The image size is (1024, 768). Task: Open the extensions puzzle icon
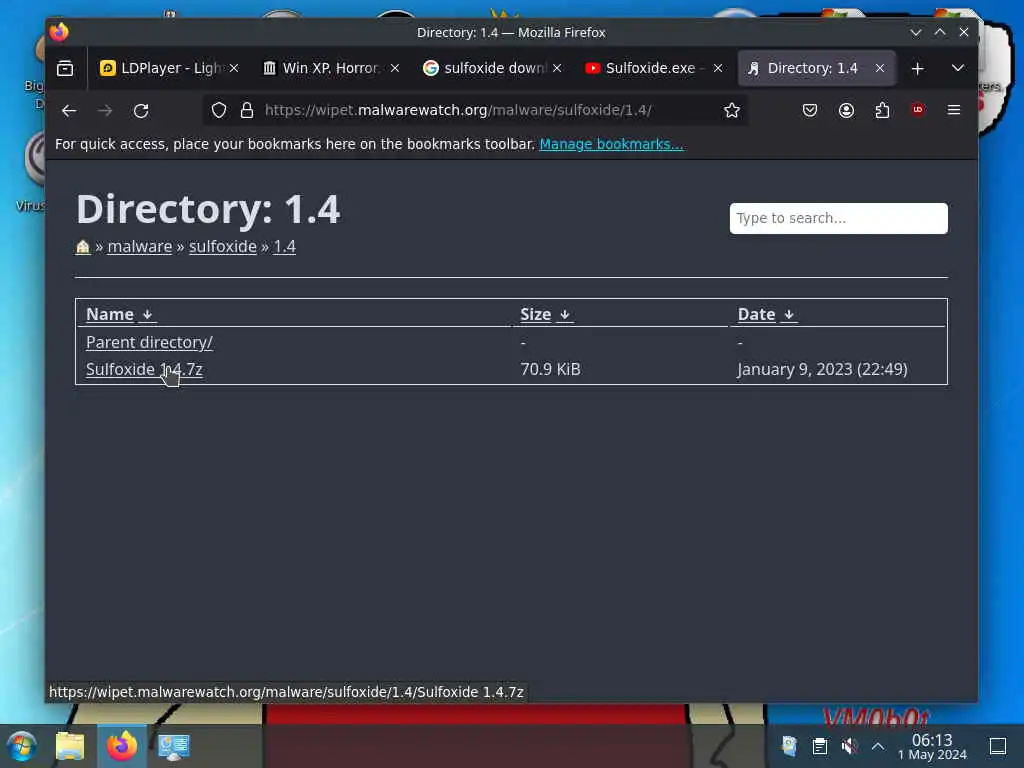pyautogui.click(x=882, y=110)
